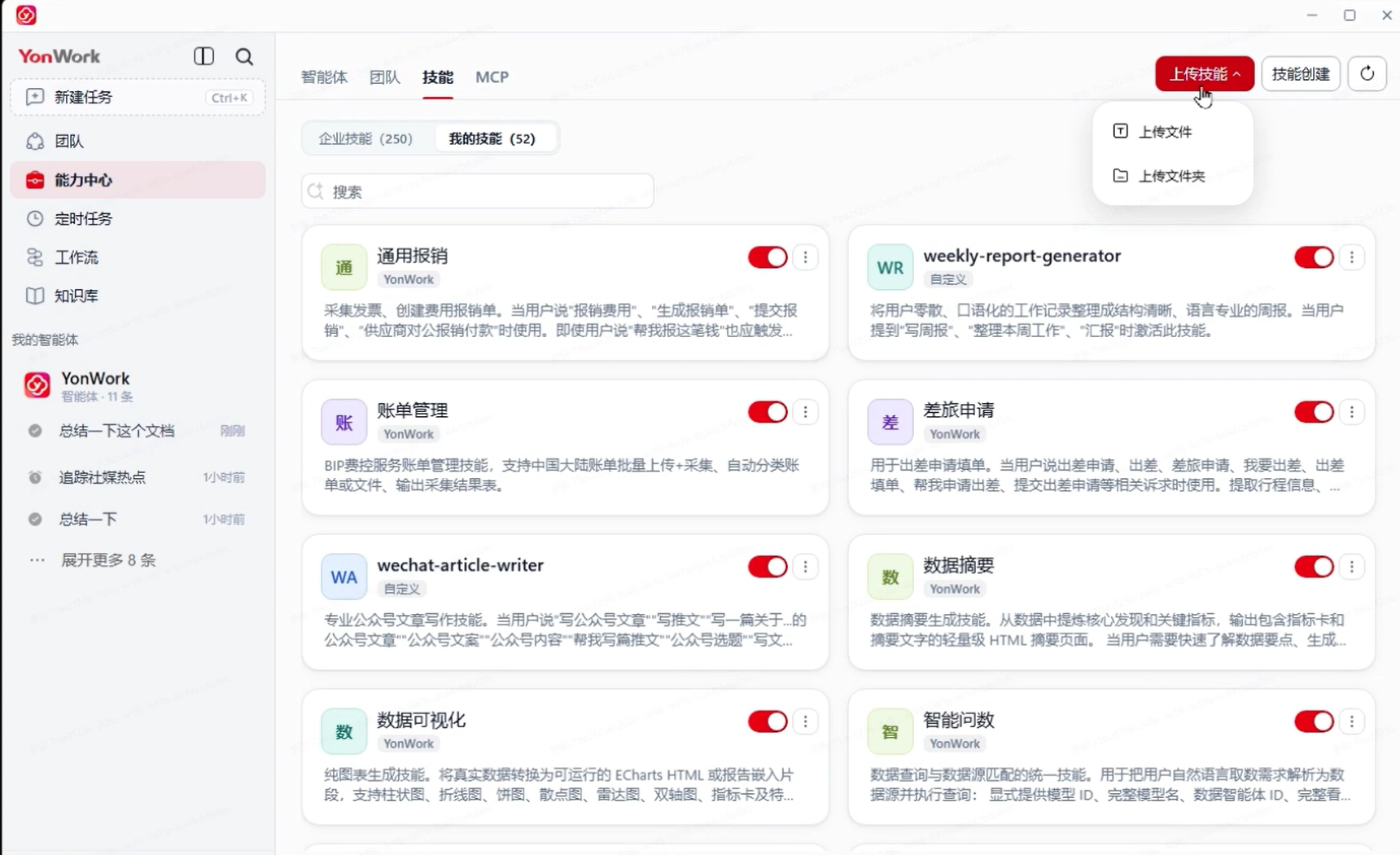The width and height of the screenshot is (1400, 855).
Task: Turn off the 智能问数 skill
Action: point(1314,721)
